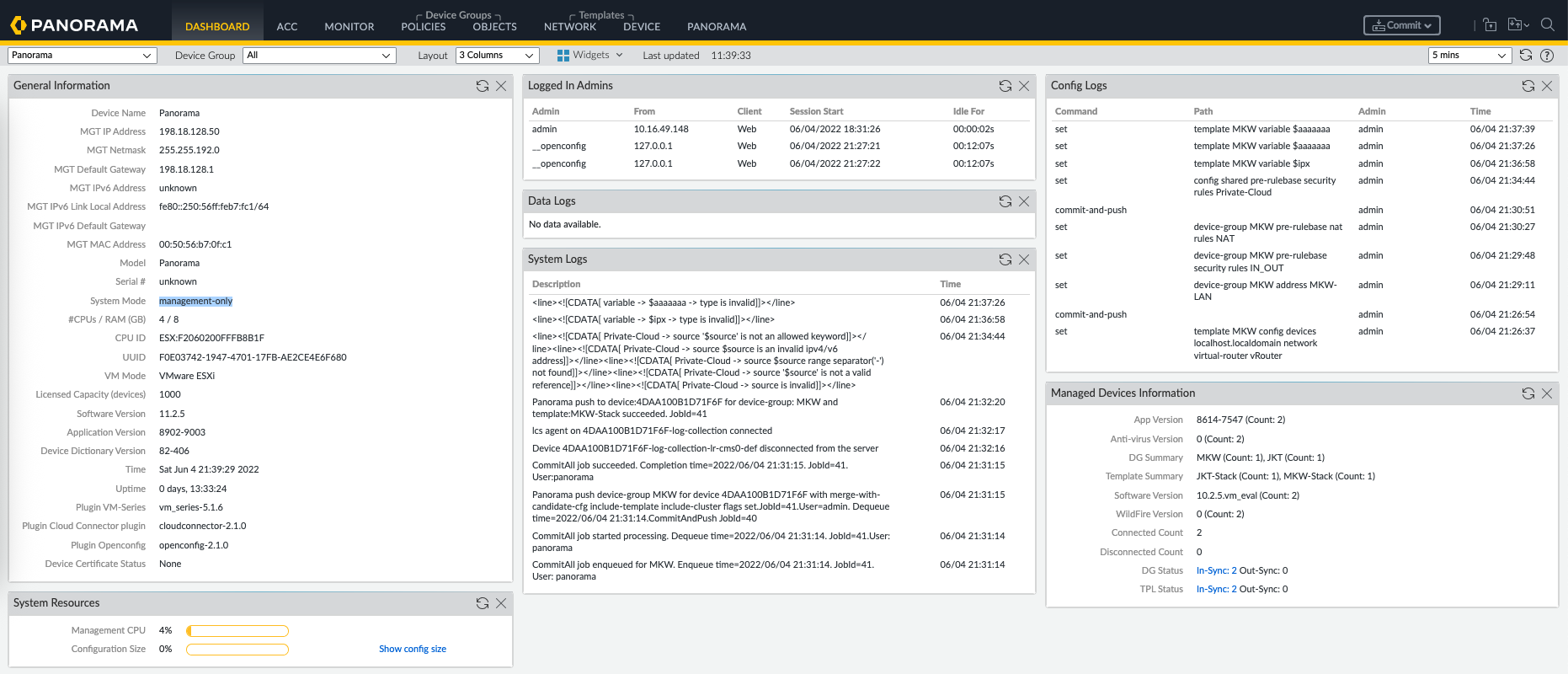Refresh the General Information widget
The height and width of the screenshot is (674, 1568).
point(483,86)
